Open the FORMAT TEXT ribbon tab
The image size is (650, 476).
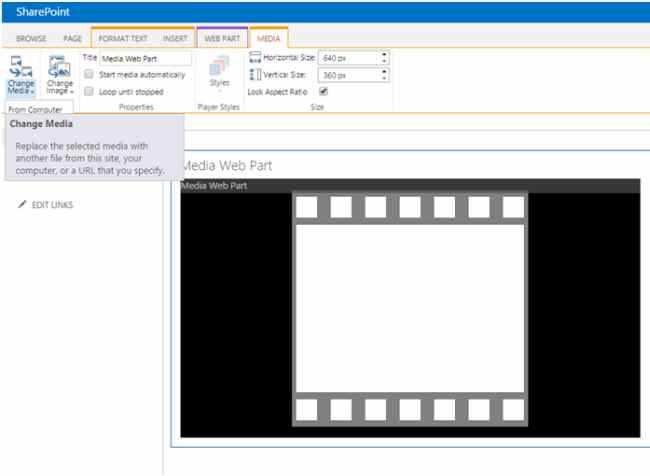coord(123,39)
